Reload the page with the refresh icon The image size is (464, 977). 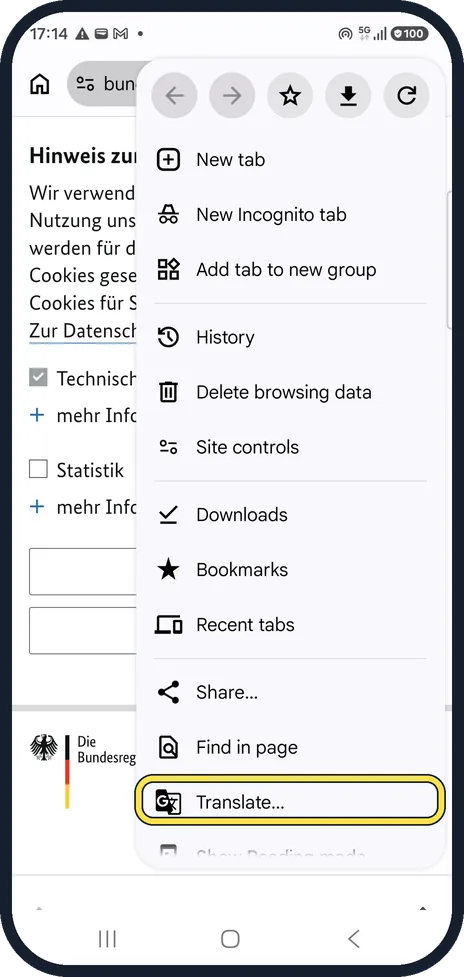click(x=406, y=95)
